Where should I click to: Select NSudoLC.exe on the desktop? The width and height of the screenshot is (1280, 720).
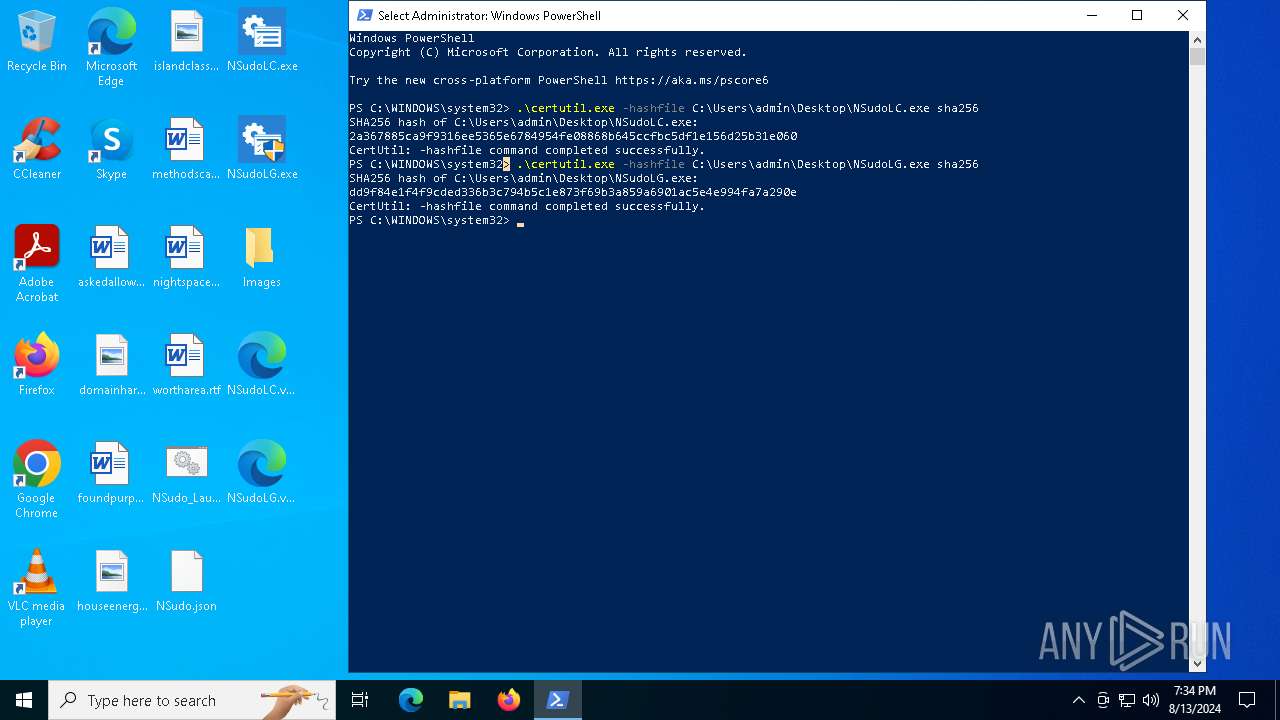(262, 42)
